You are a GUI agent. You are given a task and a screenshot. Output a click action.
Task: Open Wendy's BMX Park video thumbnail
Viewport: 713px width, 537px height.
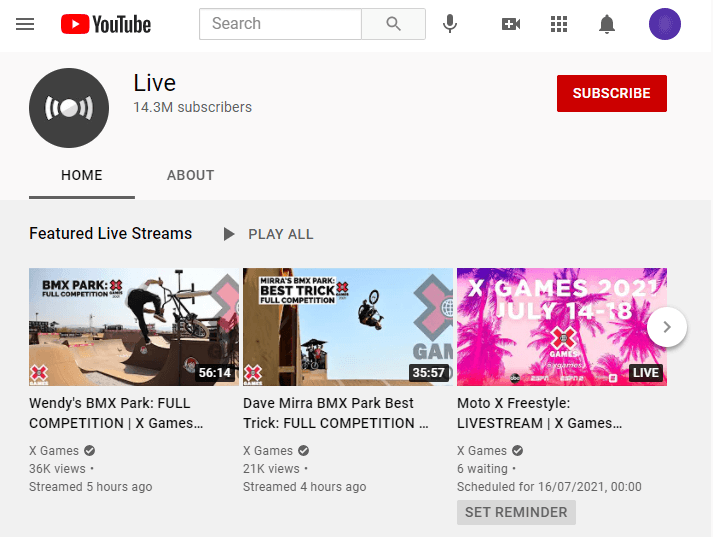(x=134, y=327)
